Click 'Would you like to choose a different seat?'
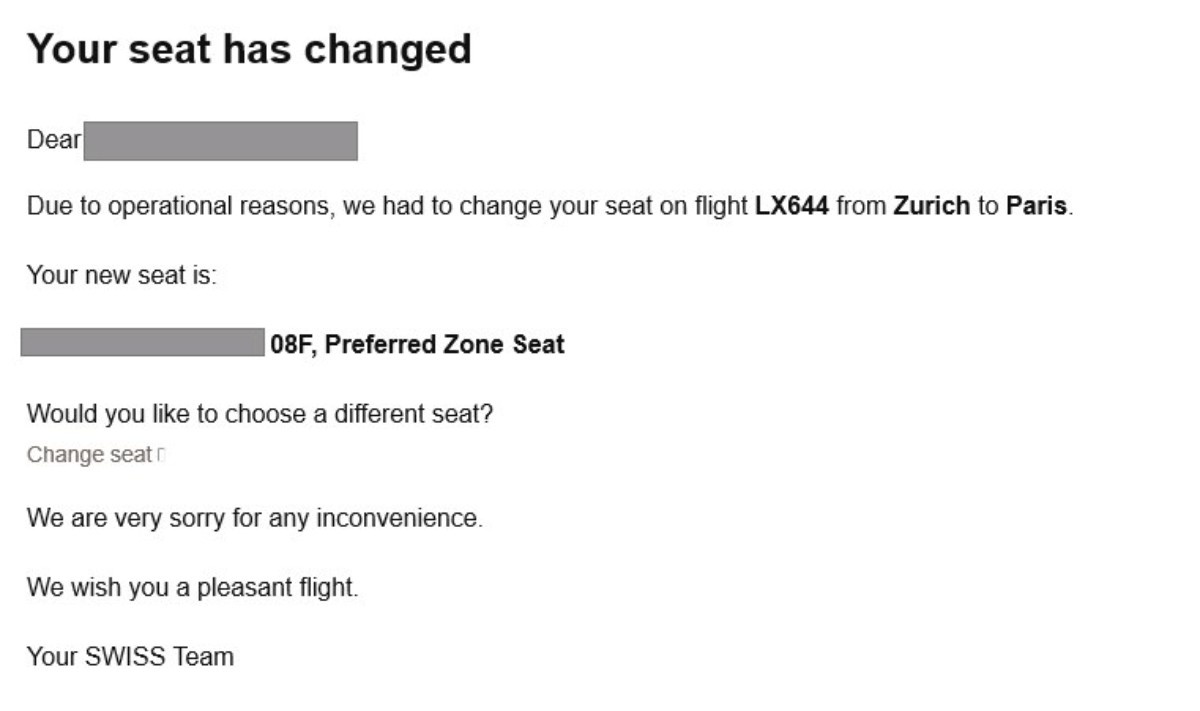1200x711 pixels. pos(260,414)
